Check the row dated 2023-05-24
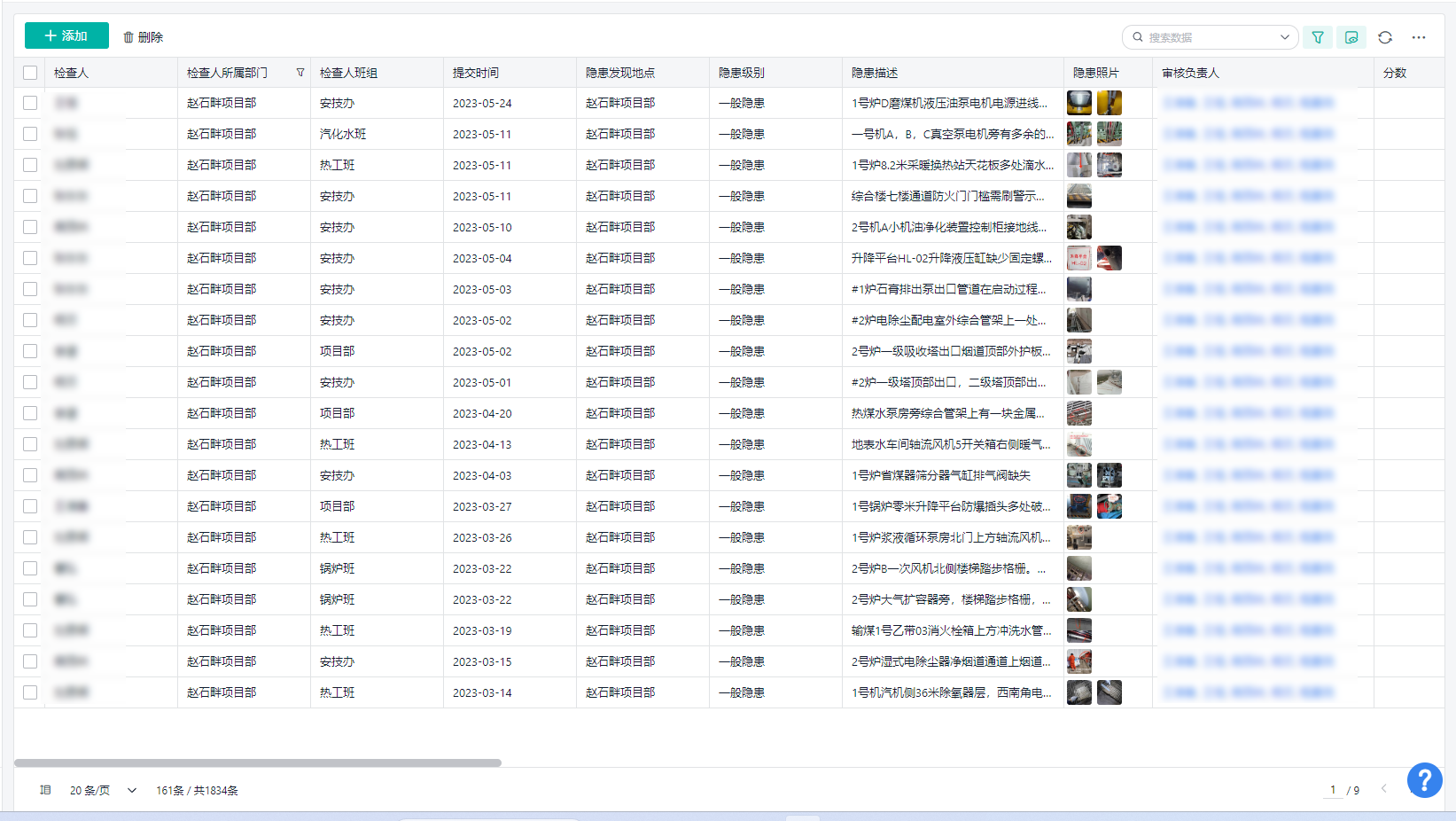Screen dimensions: 1456x821 click(30, 103)
